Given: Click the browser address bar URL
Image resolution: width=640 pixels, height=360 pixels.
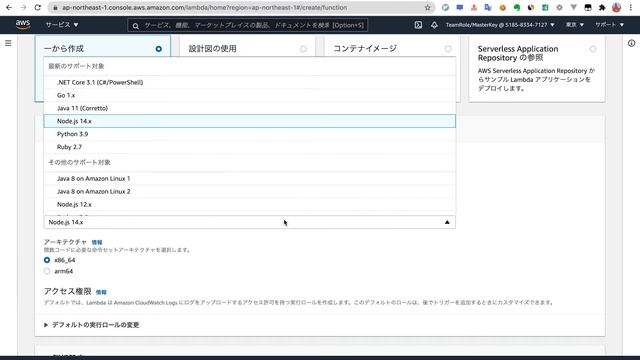Looking at the screenshot, I should (204, 7).
